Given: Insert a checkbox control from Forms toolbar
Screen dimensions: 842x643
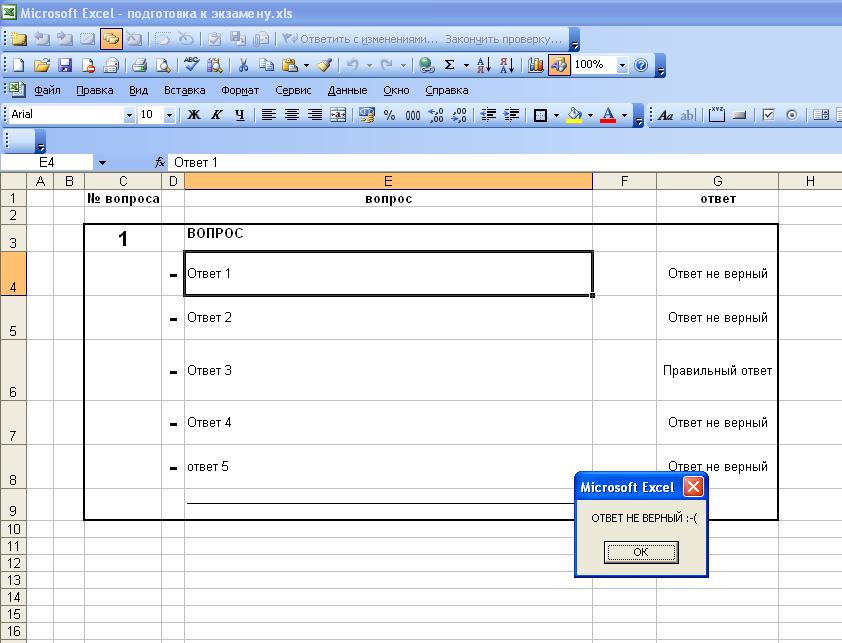Looking at the screenshot, I should (768, 115).
